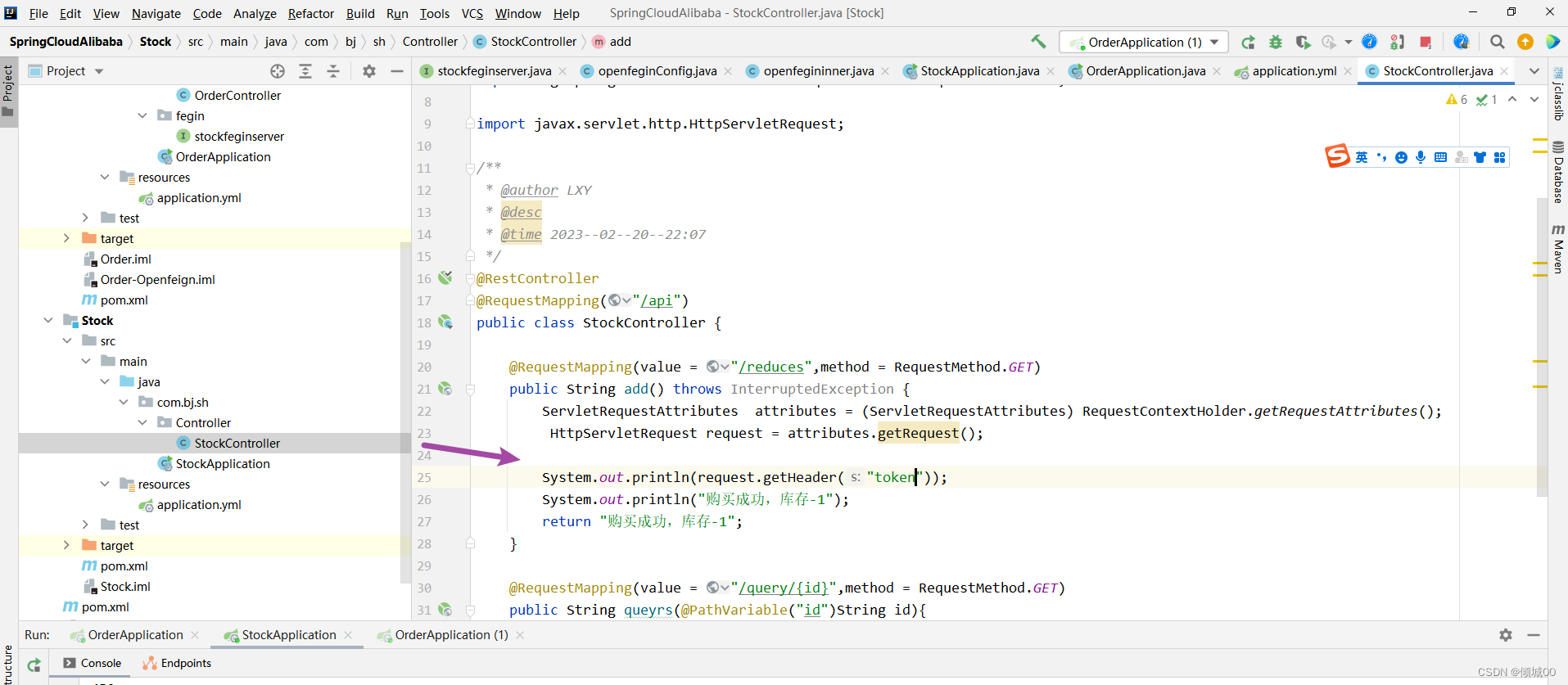Click the multicolor toolbar icon at far right
This screenshot has height=685, width=1568.
click(1552, 42)
